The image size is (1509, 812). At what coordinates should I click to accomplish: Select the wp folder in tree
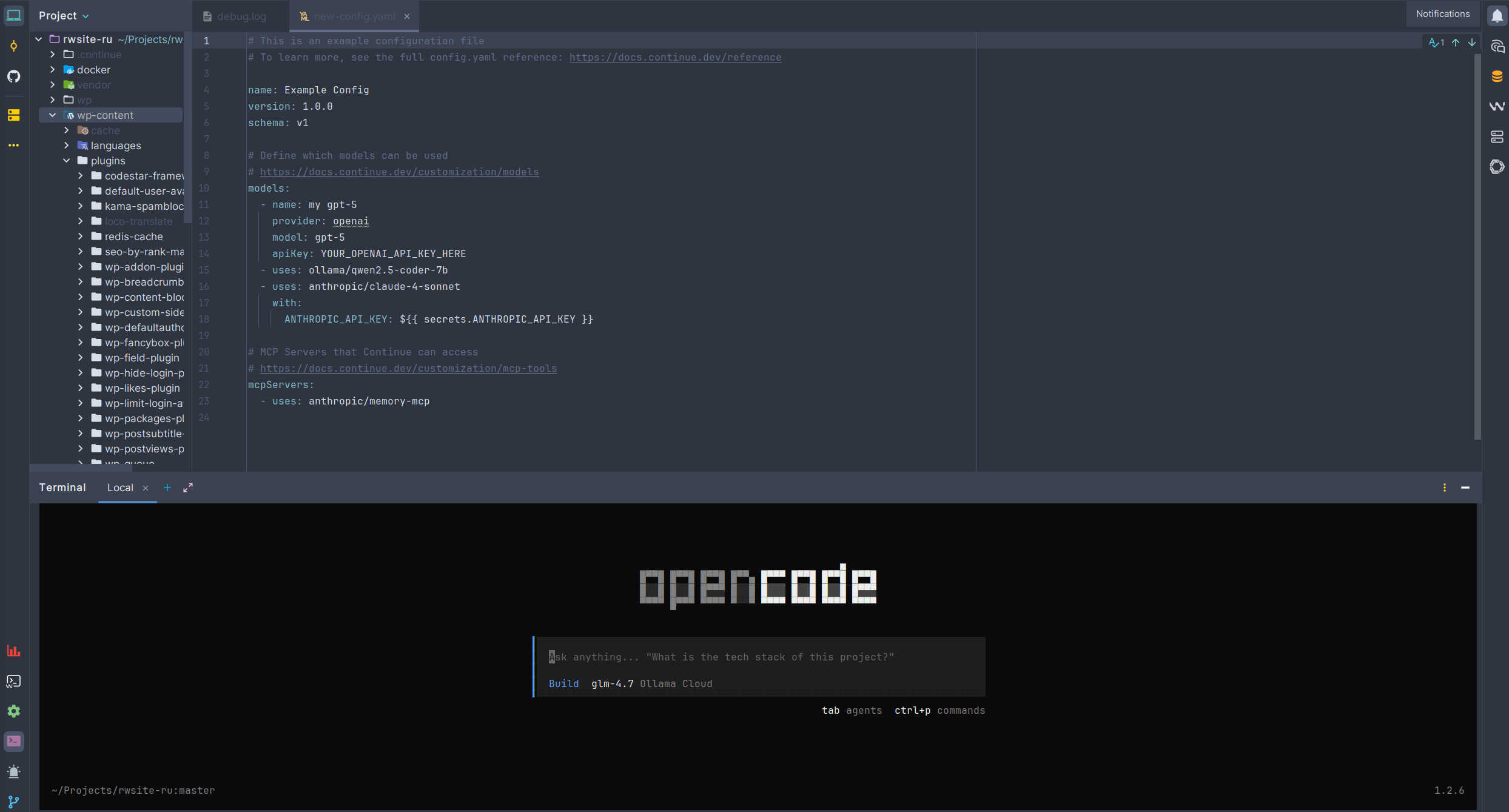tap(84, 100)
